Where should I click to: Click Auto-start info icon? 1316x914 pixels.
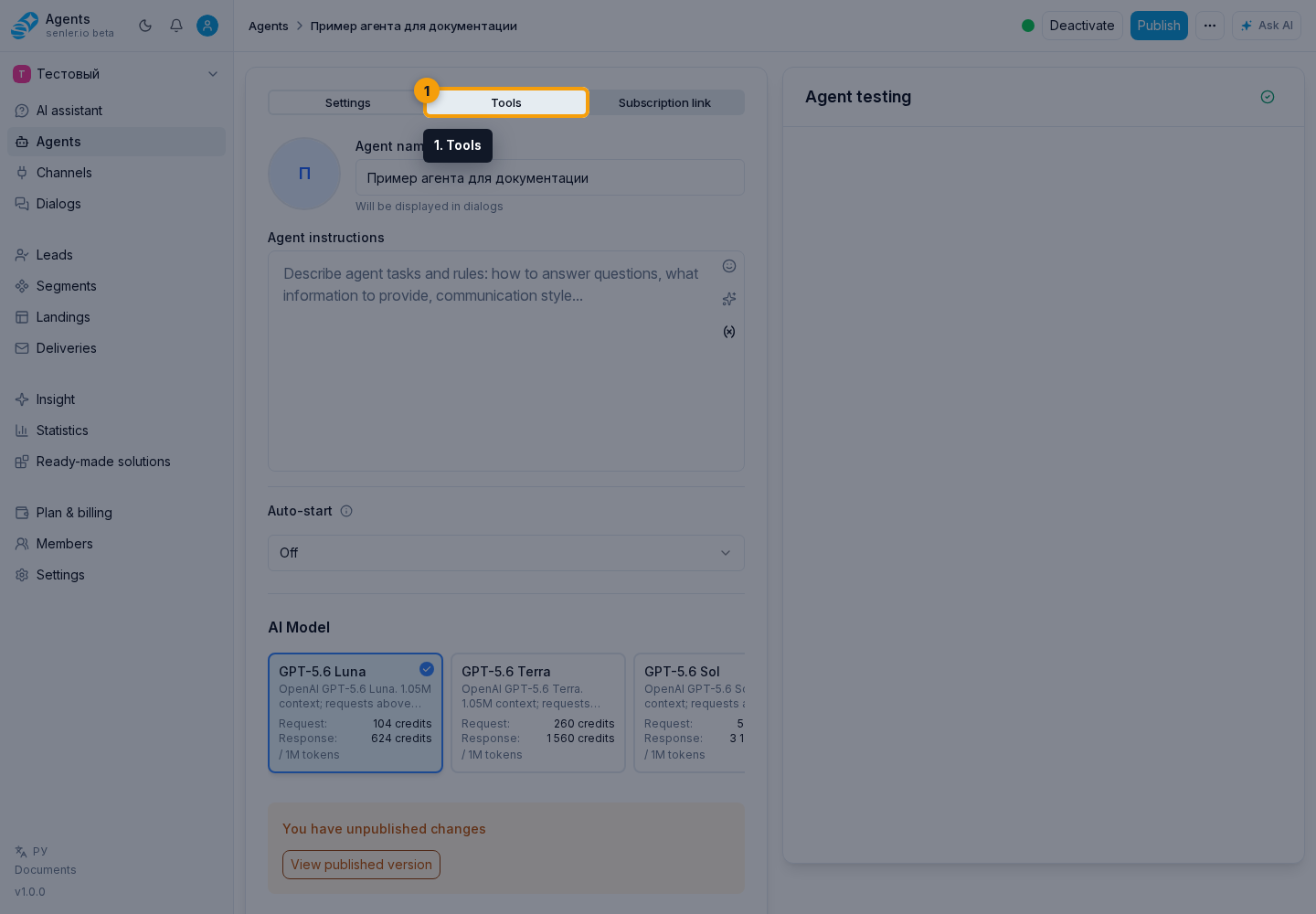click(x=346, y=511)
